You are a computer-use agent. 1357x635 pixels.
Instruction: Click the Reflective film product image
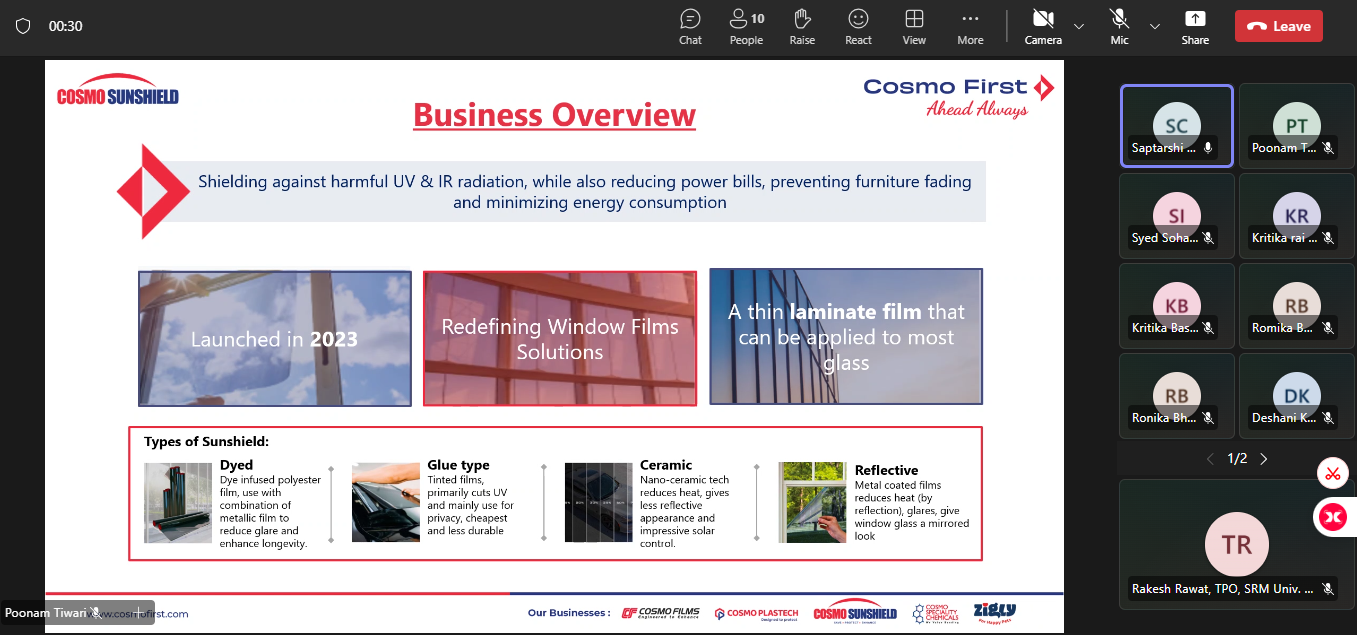click(x=813, y=502)
